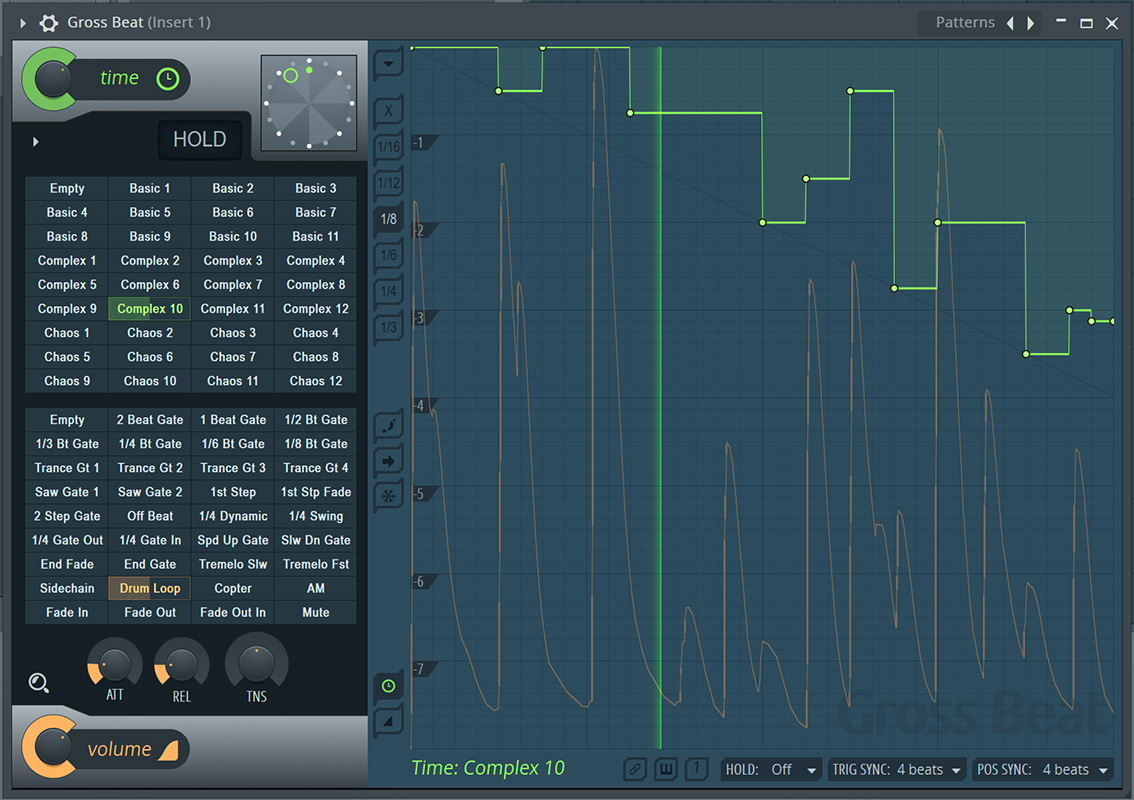The image size is (1134, 800).
Task: Select the Empty time preset
Action: [67, 188]
